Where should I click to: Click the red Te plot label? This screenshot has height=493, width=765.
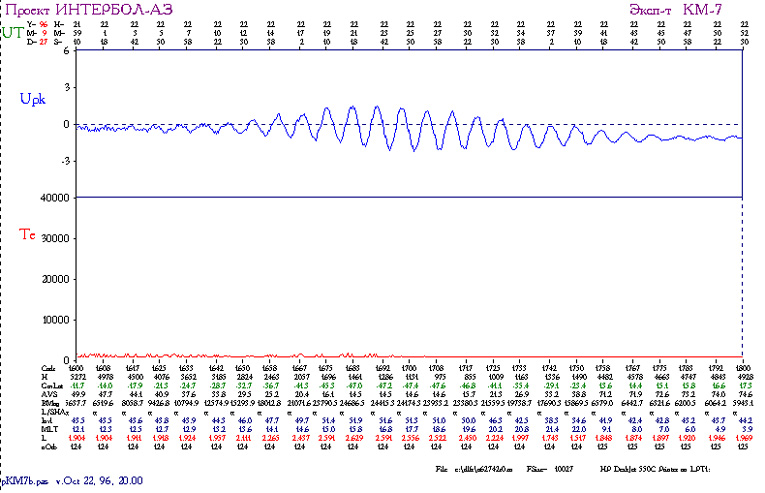click(x=28, y=233)
